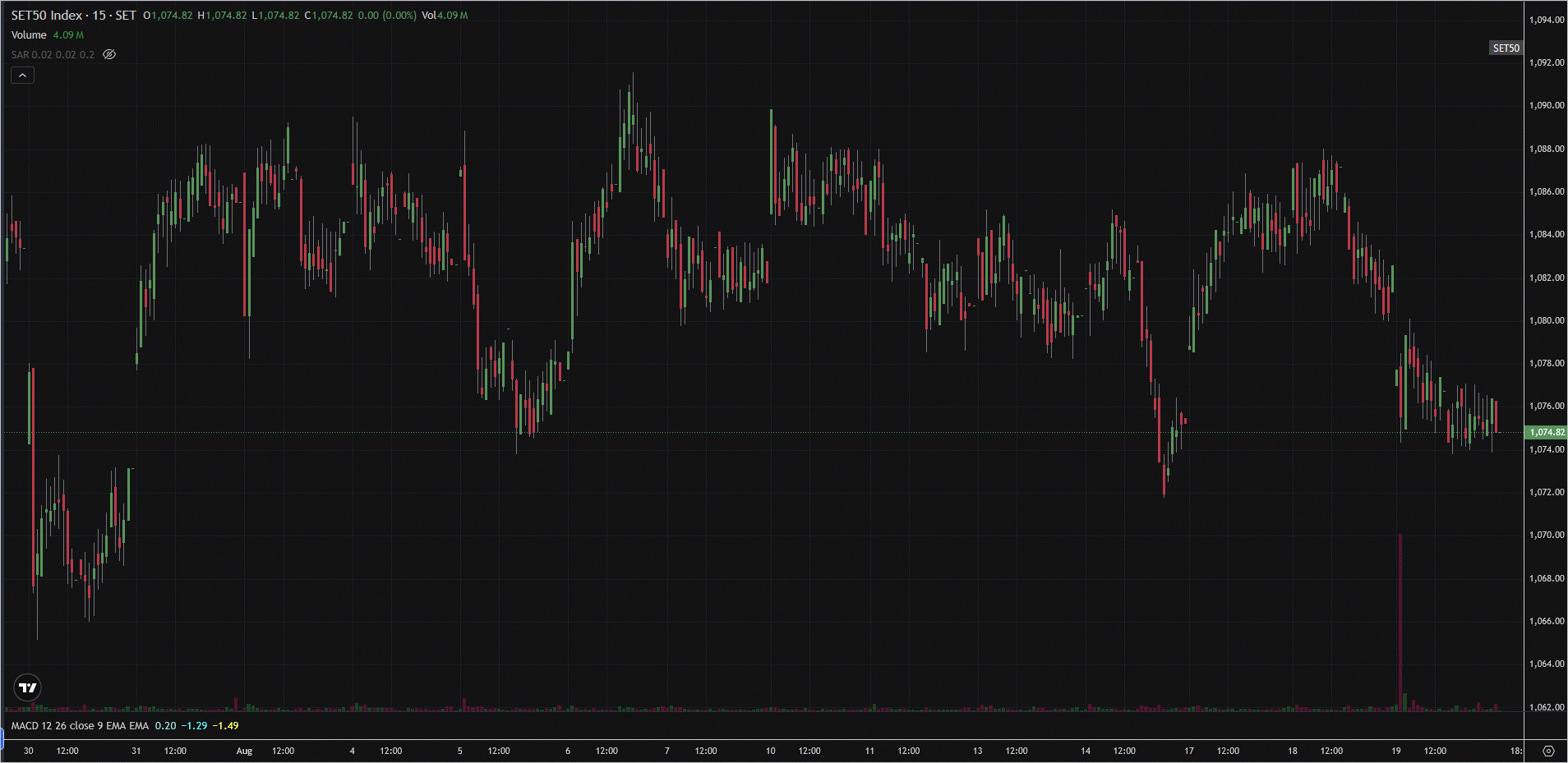Screen dimensions: 1568x763
Task: Click the Vol 4.09 M value in header
Action: [445, 16]
